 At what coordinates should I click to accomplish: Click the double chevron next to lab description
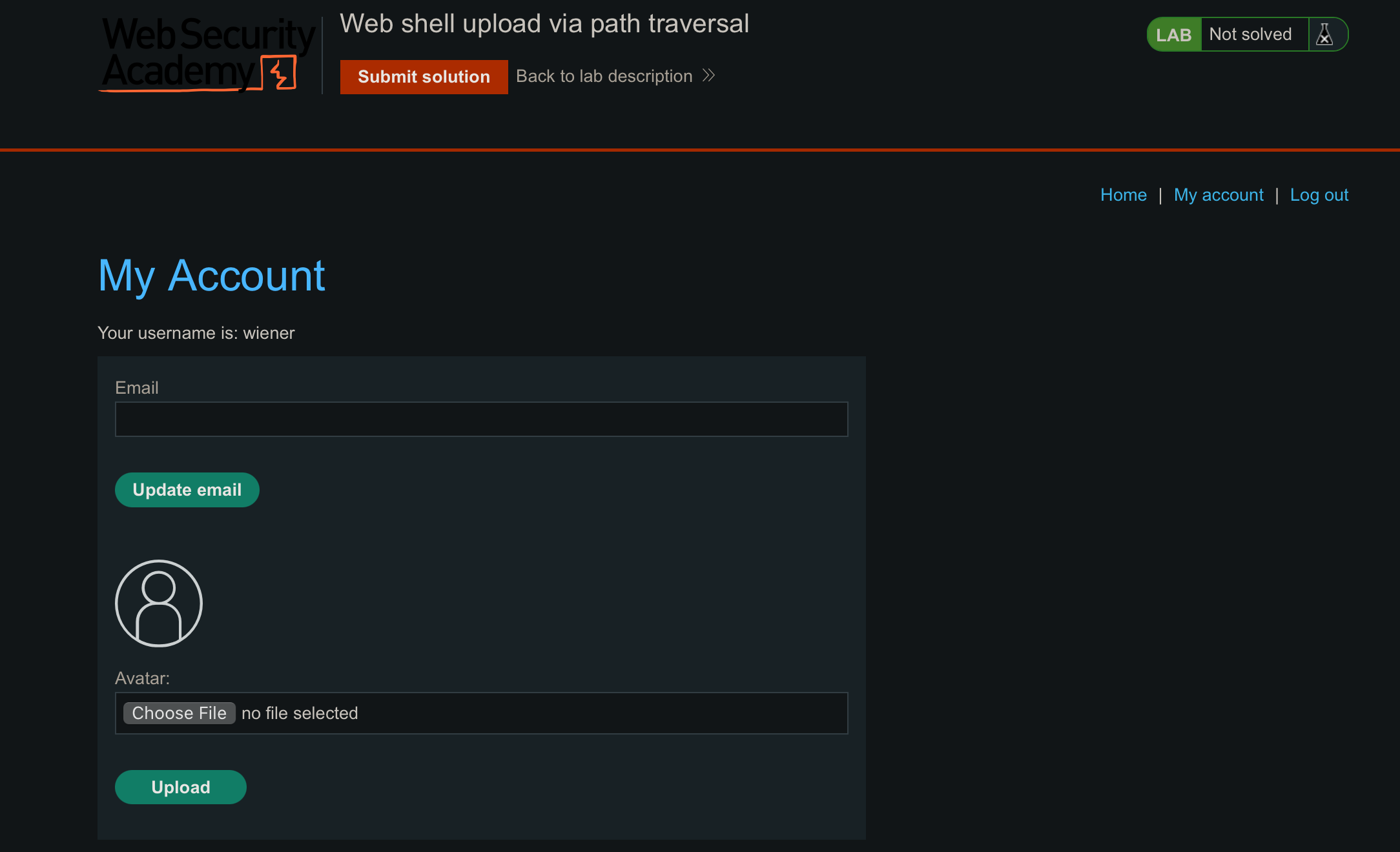tap(708, 76)
